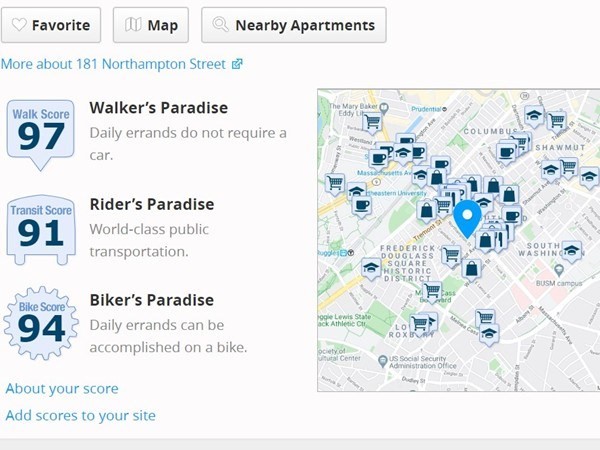600x450 pixels.
Task: Open the Map view button
Action: click(150, 25)
